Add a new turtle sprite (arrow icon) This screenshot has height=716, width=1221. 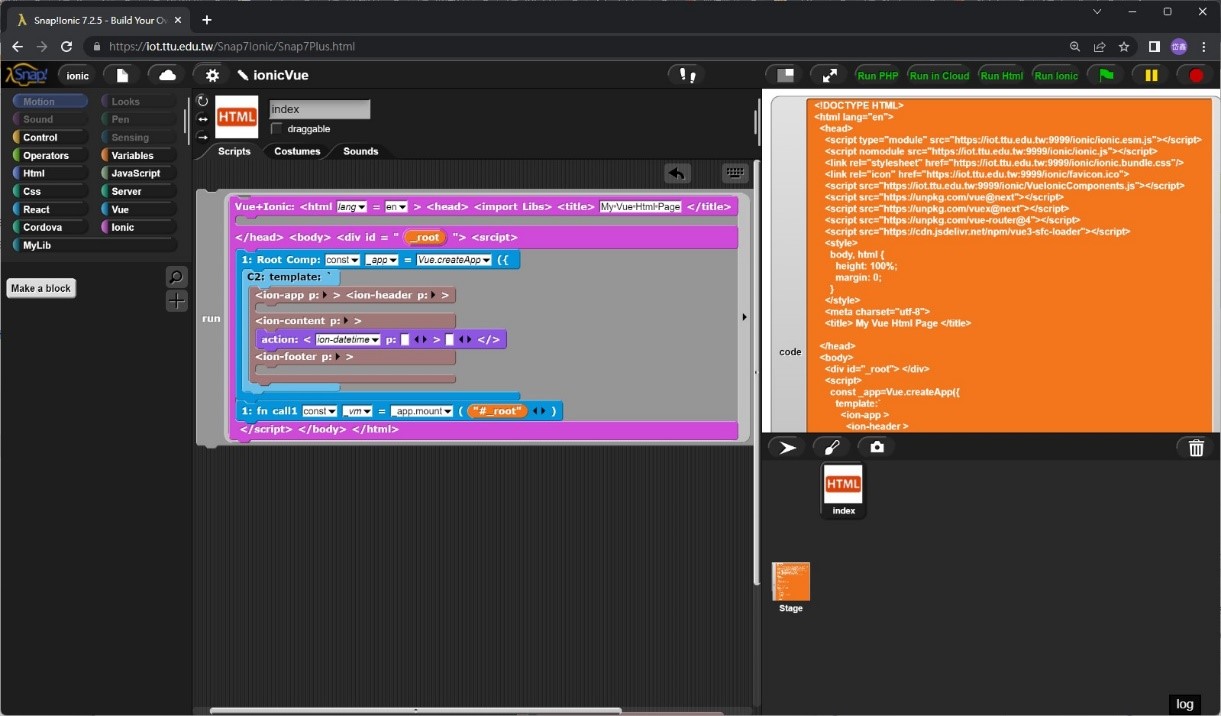pyautogui.click(x=787, y=447)
